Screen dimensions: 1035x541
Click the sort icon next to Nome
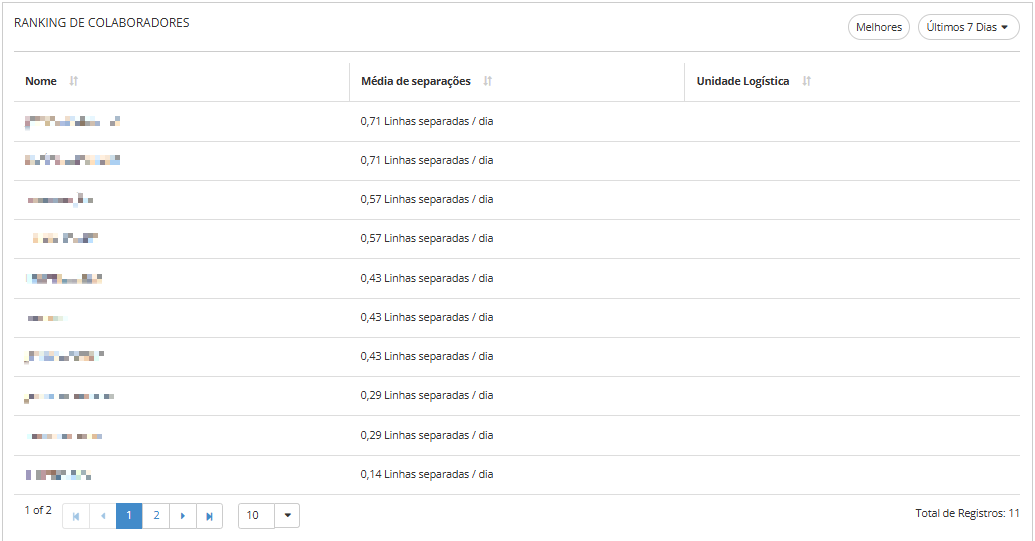(74, 81)
